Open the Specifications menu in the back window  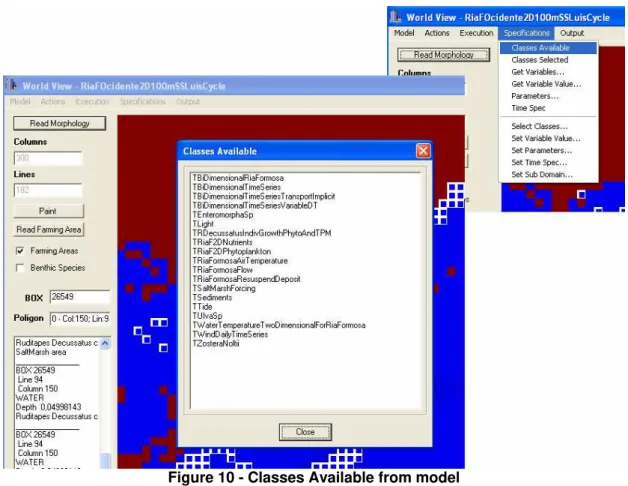coord(526,33)
